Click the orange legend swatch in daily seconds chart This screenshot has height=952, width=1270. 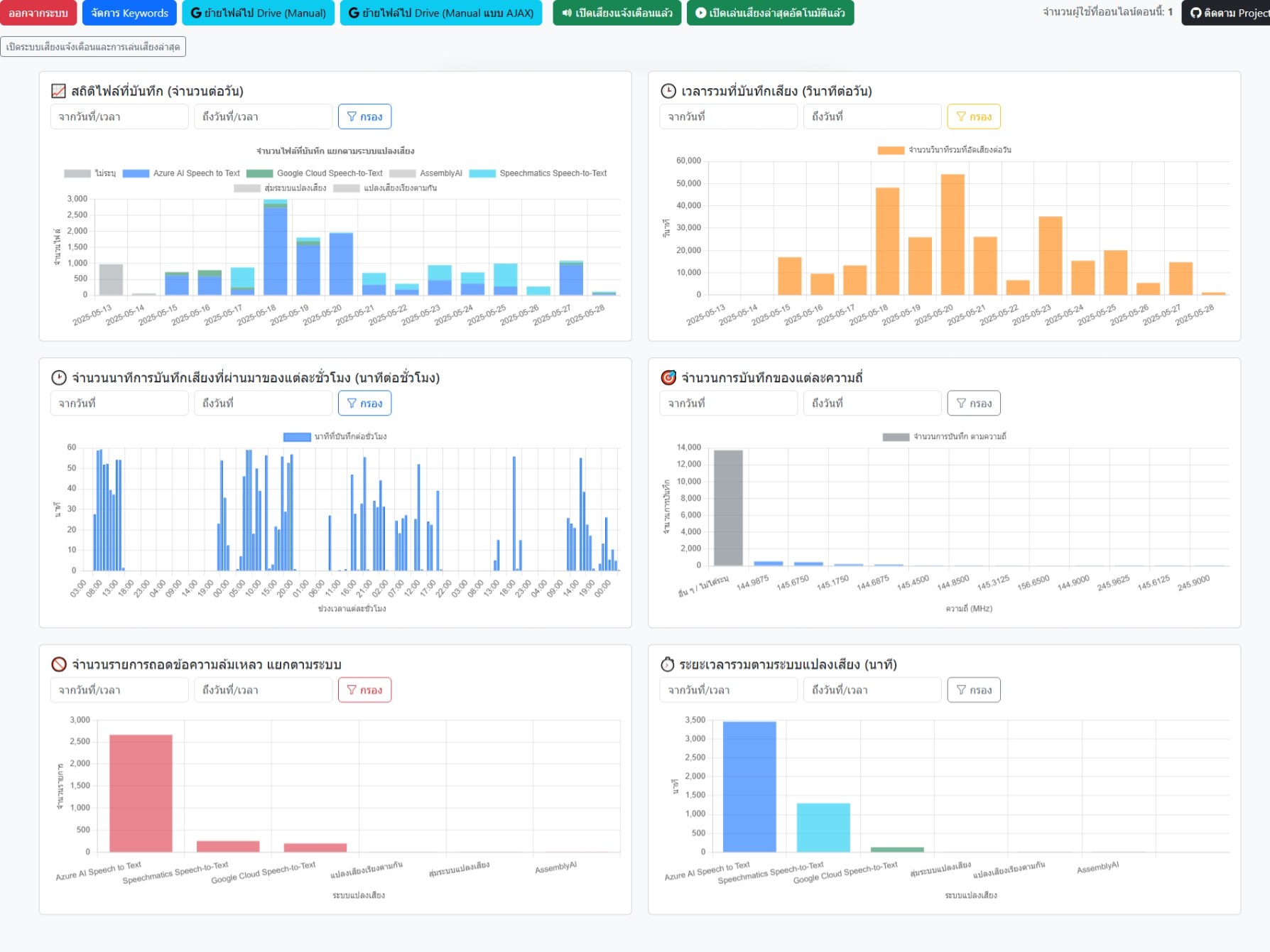point(890,150)
